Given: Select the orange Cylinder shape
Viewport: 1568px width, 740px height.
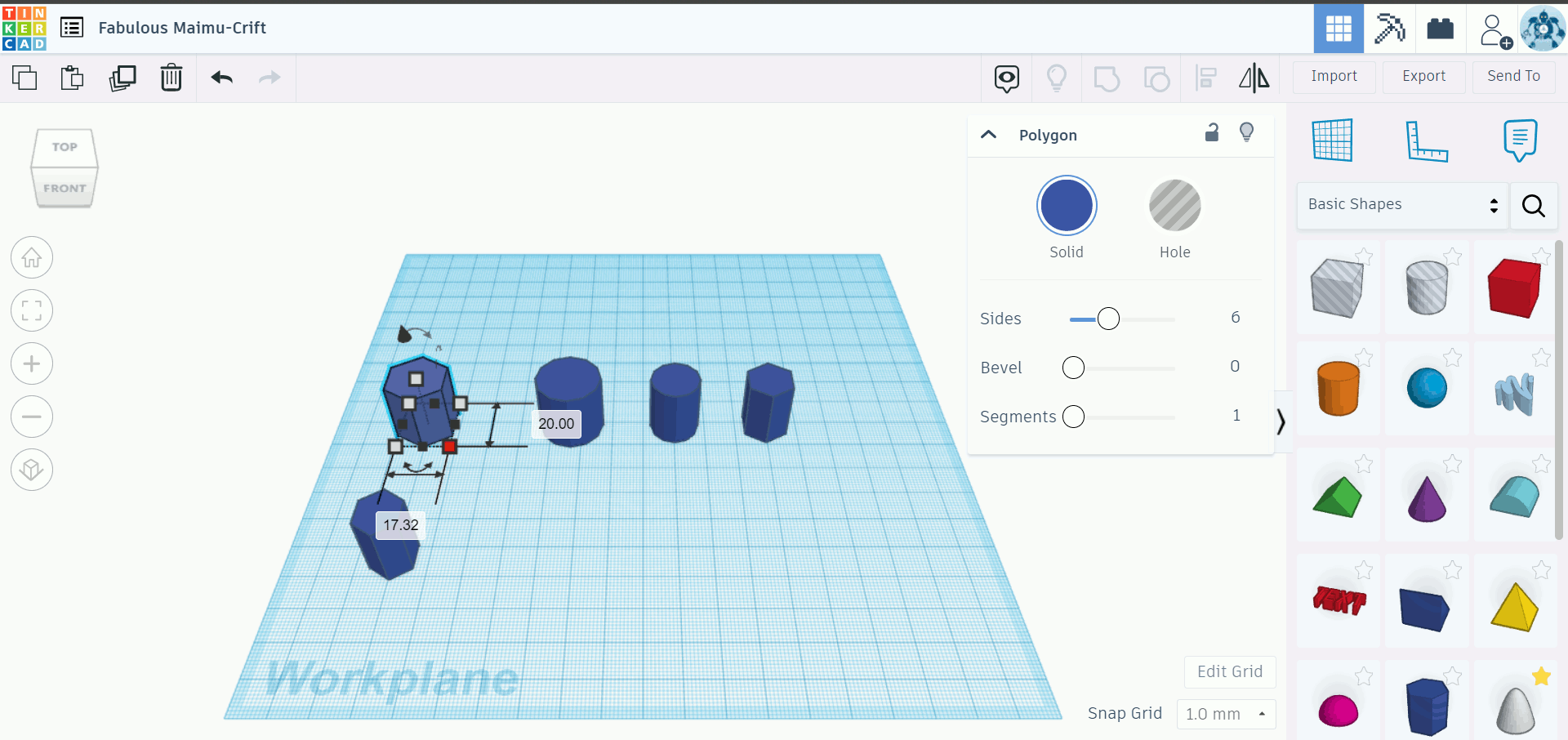Looking at the screenshot, I should click(x=1339, y=388).
